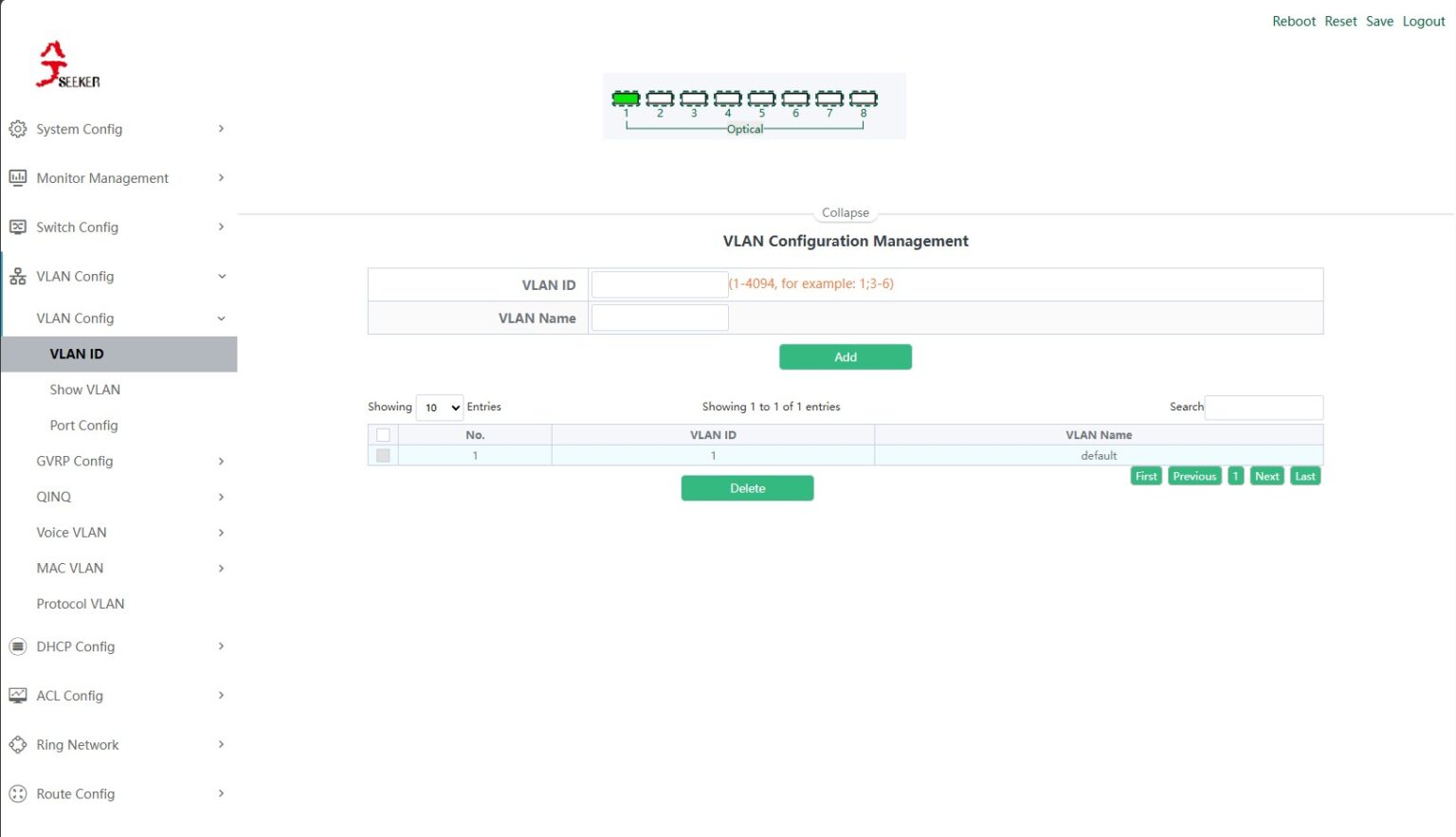Click the Monitor Management chart icon

tap(17, 177)
